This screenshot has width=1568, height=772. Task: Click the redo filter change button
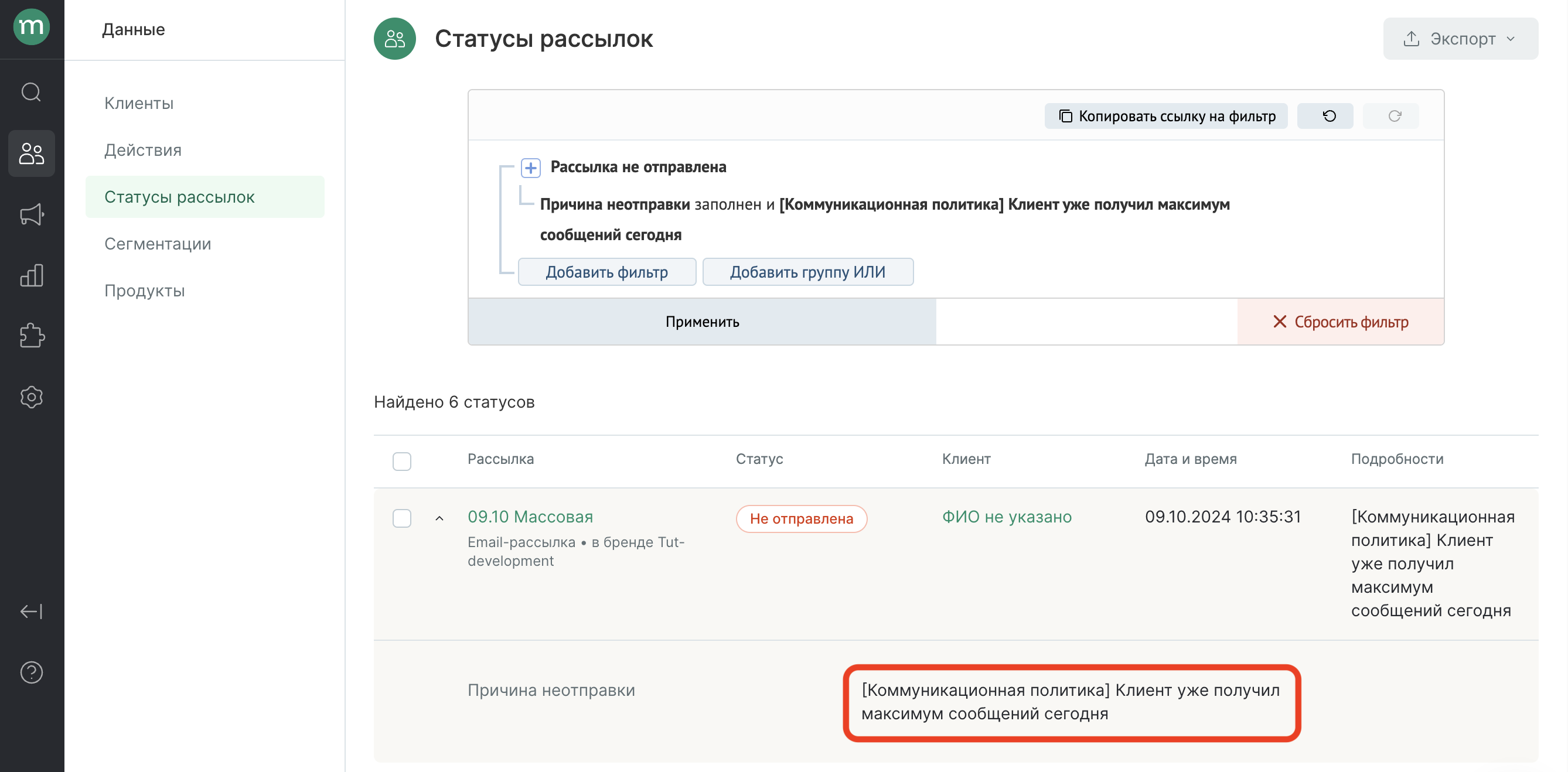pos(1391,115)
